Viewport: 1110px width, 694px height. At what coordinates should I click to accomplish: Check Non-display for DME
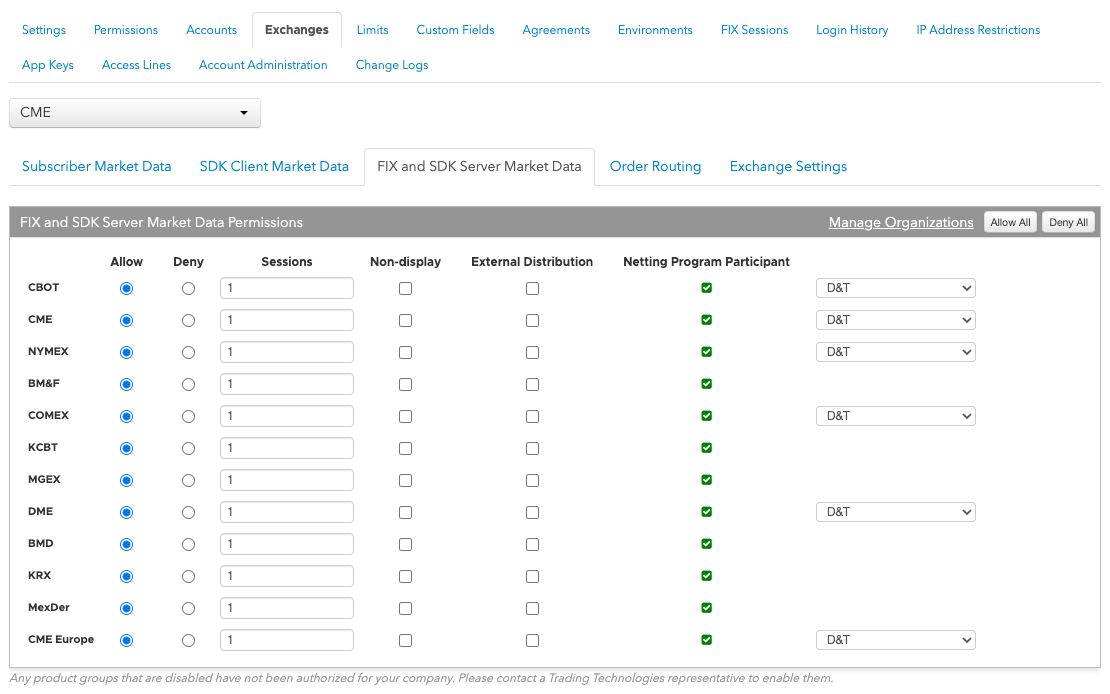405,512
